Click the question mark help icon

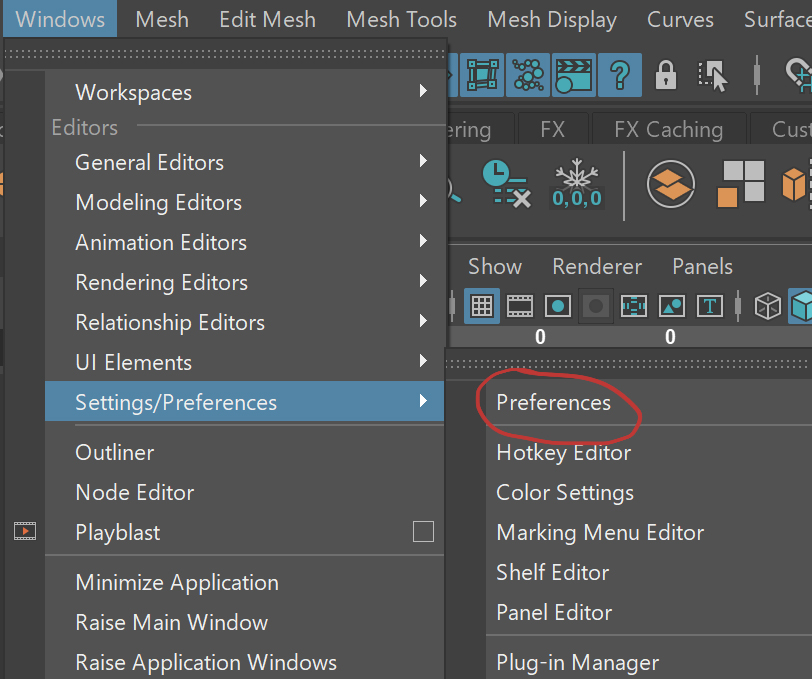pos(620,75)
